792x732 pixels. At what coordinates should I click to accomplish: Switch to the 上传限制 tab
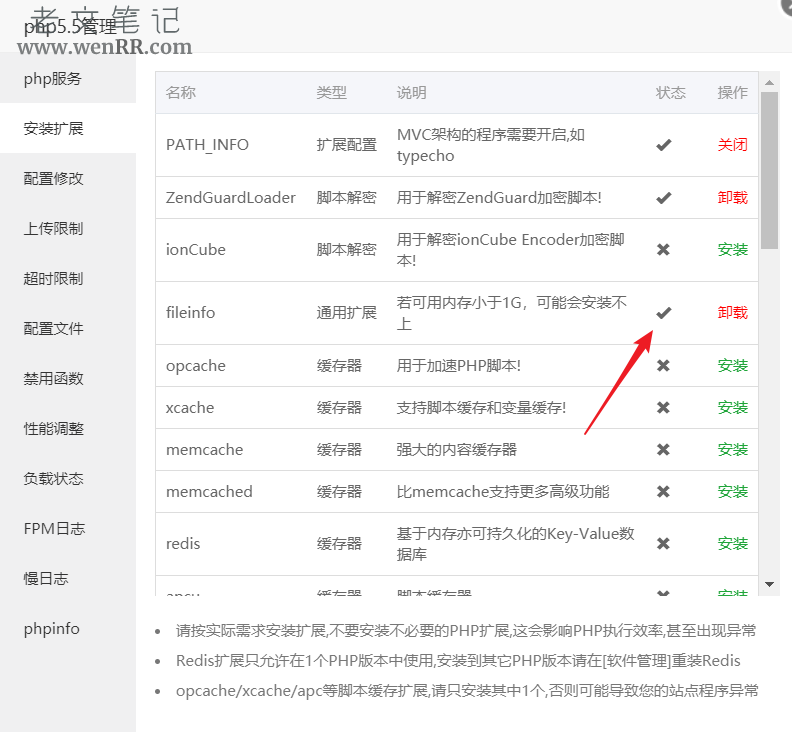click(68, 228)
